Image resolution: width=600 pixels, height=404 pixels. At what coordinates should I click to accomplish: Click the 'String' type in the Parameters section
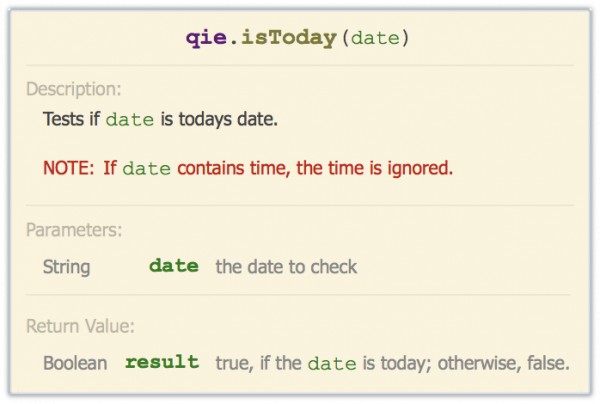click(x=67, y=267)
